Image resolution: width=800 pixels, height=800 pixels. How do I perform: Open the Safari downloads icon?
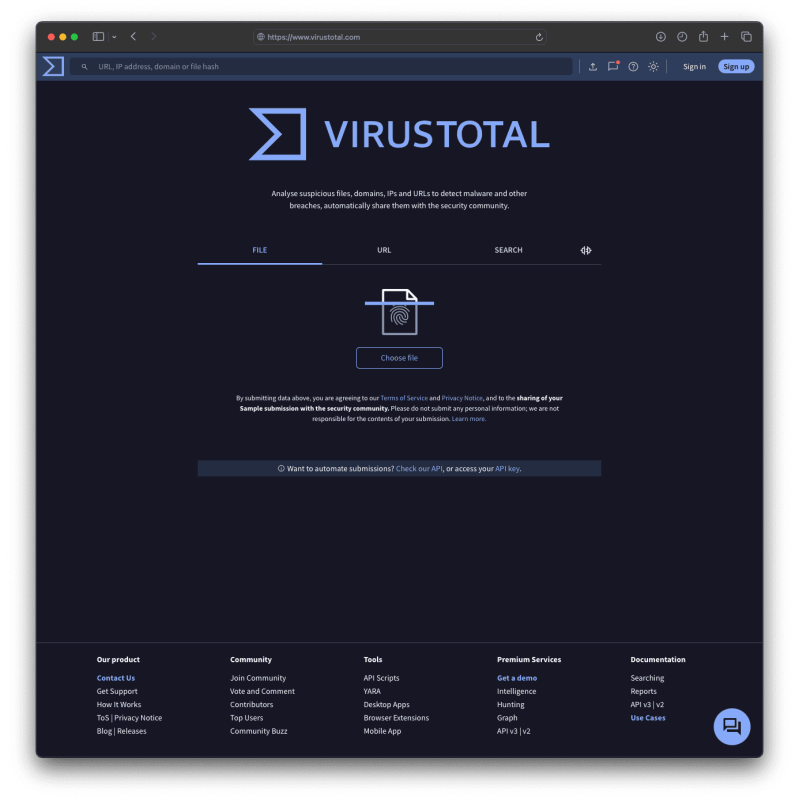(x=661, y=37)
